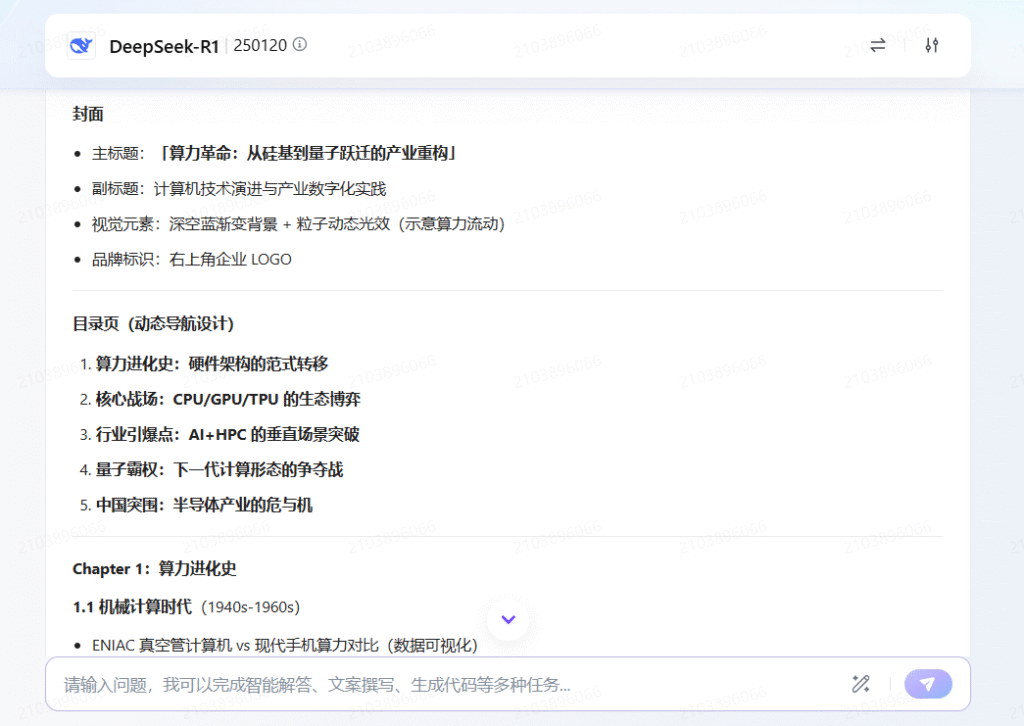This screenshot has height=726, width=1024.
Task: Select the DeepSeek-R1 model name
Action: pyautogui.click(x=165, y=45)
